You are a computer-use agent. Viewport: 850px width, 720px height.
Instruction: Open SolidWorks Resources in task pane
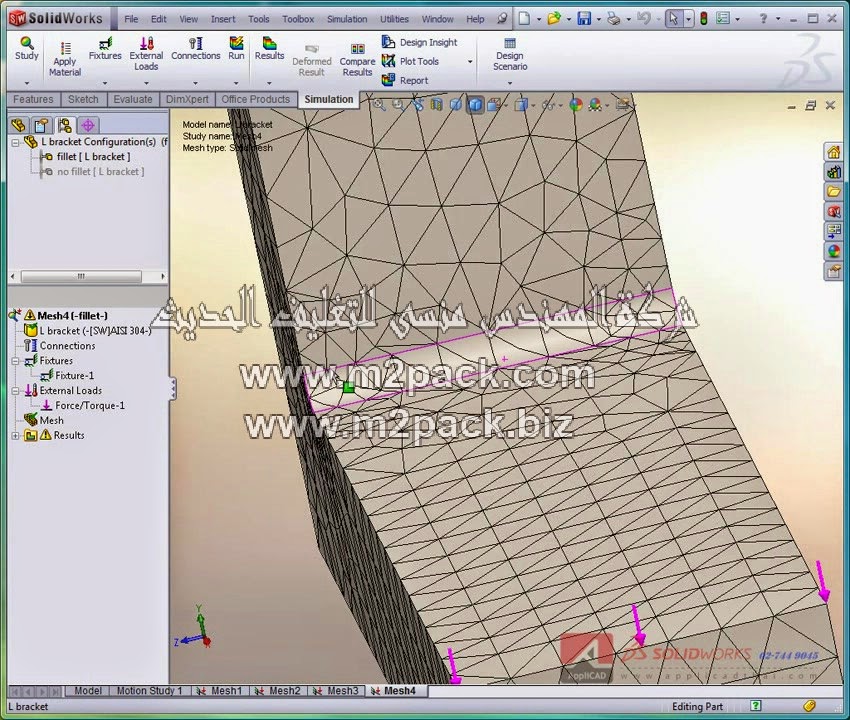[x=834, y=152]
